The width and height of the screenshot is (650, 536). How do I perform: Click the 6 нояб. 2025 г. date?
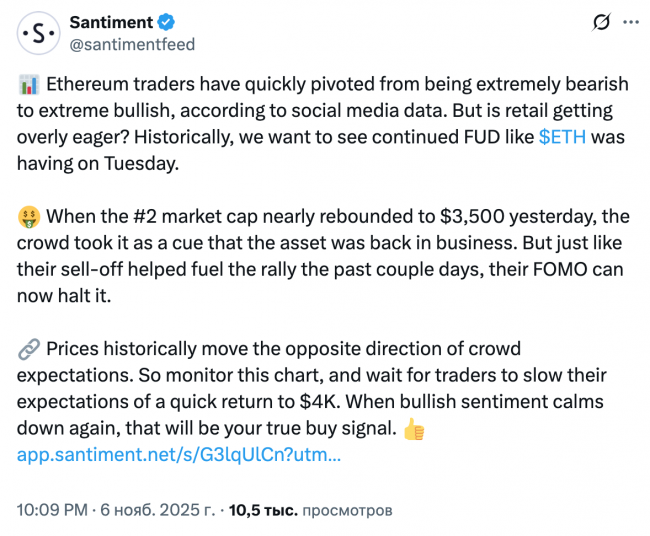156,510
